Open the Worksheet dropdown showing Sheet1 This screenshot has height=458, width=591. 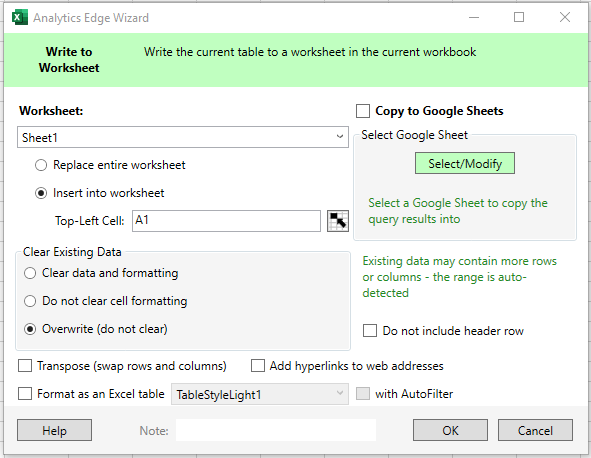(183, 137)
